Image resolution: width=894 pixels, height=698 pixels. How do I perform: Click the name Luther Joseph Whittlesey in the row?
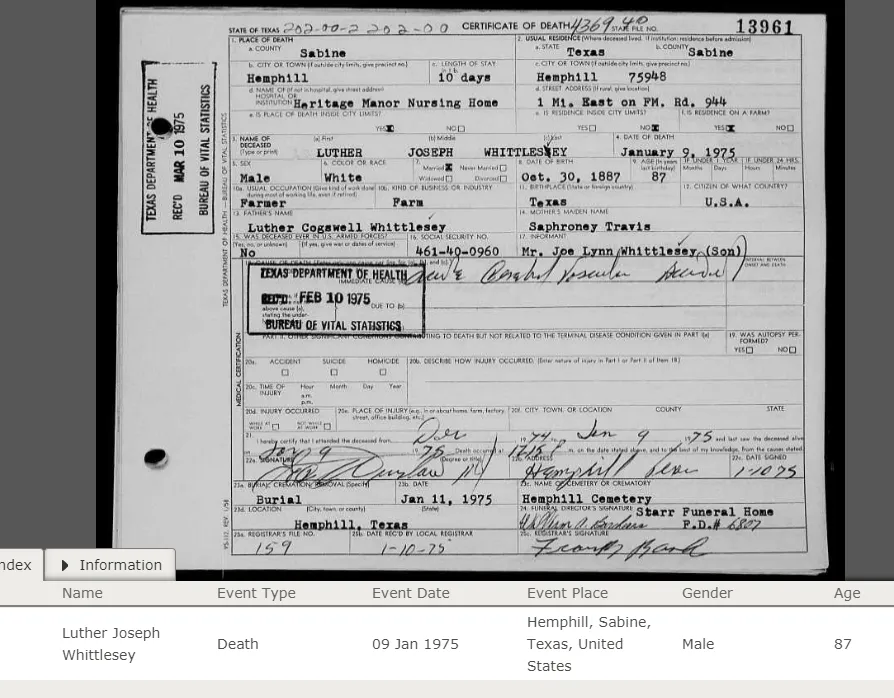click(x=111, y=644)
